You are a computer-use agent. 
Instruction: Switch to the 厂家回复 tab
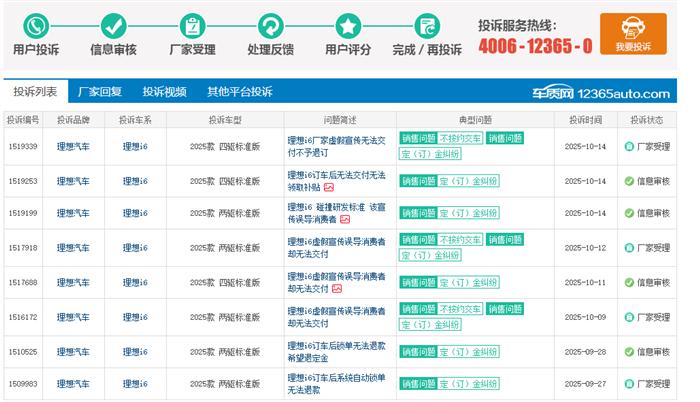(x=100, y=91)
